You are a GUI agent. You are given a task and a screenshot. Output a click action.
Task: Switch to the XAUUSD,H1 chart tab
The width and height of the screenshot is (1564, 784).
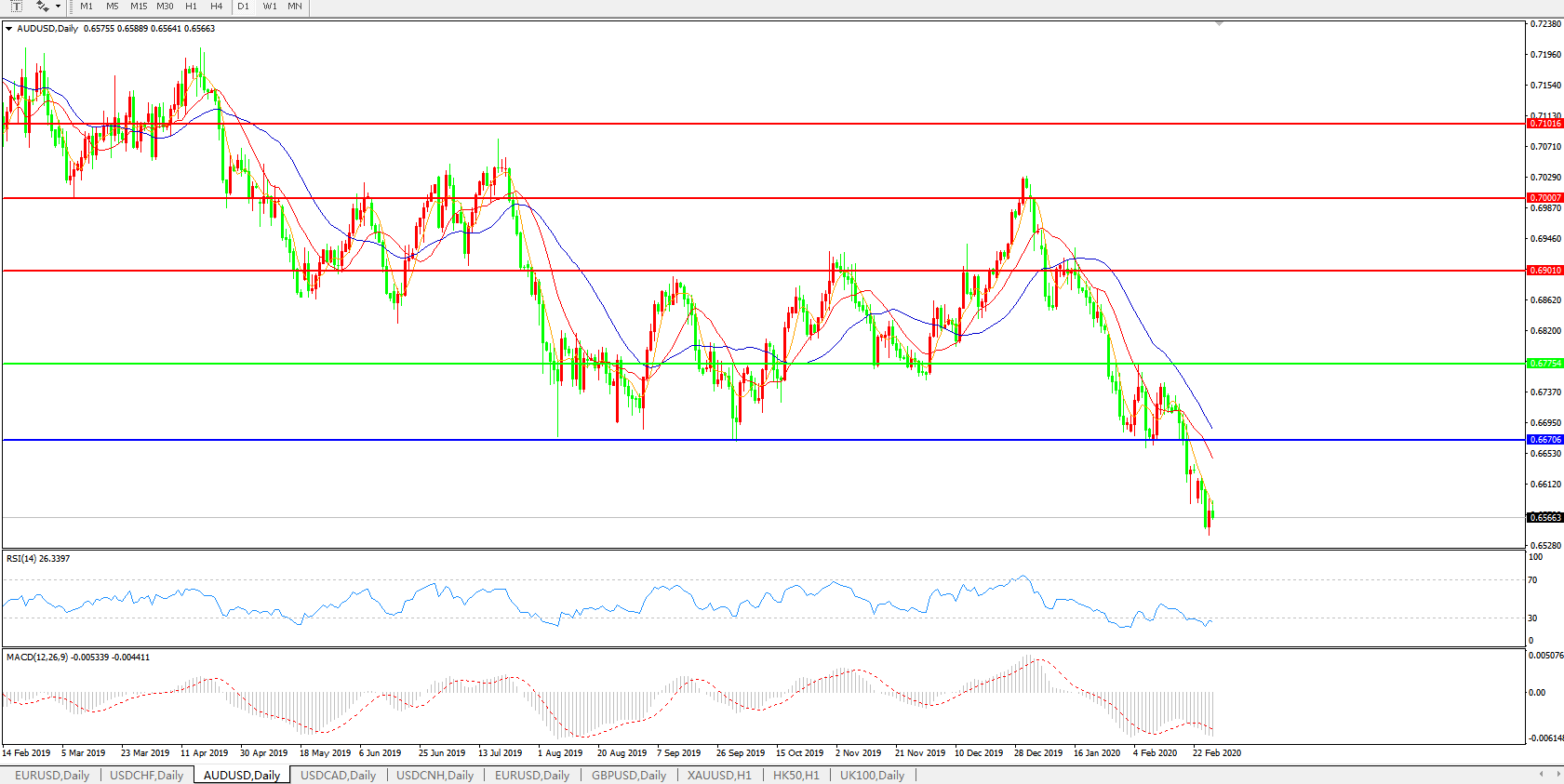(x=719, y=775)
